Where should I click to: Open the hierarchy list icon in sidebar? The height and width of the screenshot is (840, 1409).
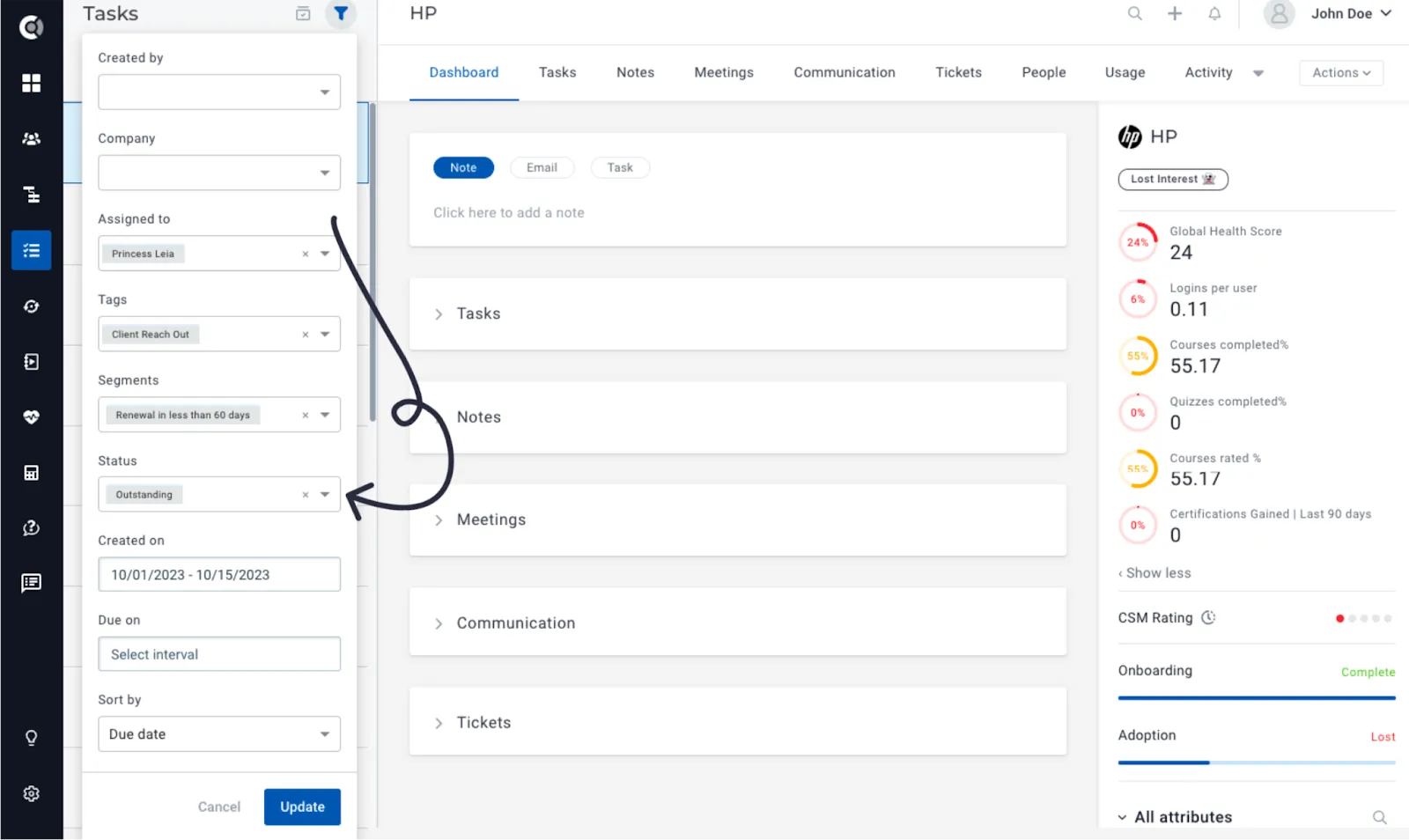[32, 195]
